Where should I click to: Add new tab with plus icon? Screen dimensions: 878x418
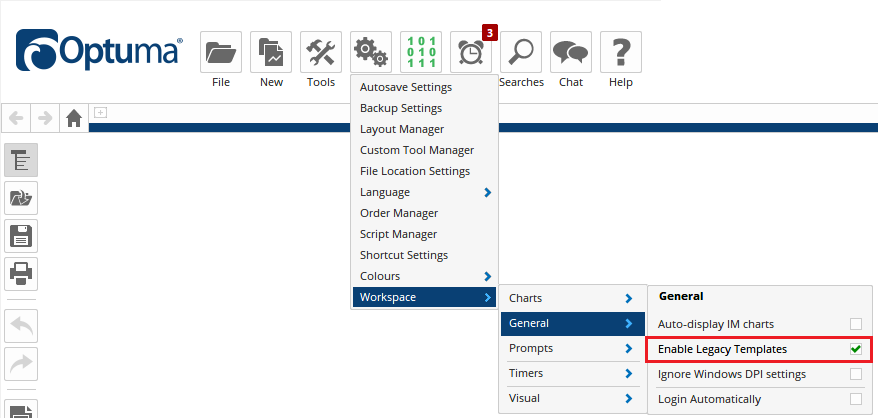tap(100, 113)
